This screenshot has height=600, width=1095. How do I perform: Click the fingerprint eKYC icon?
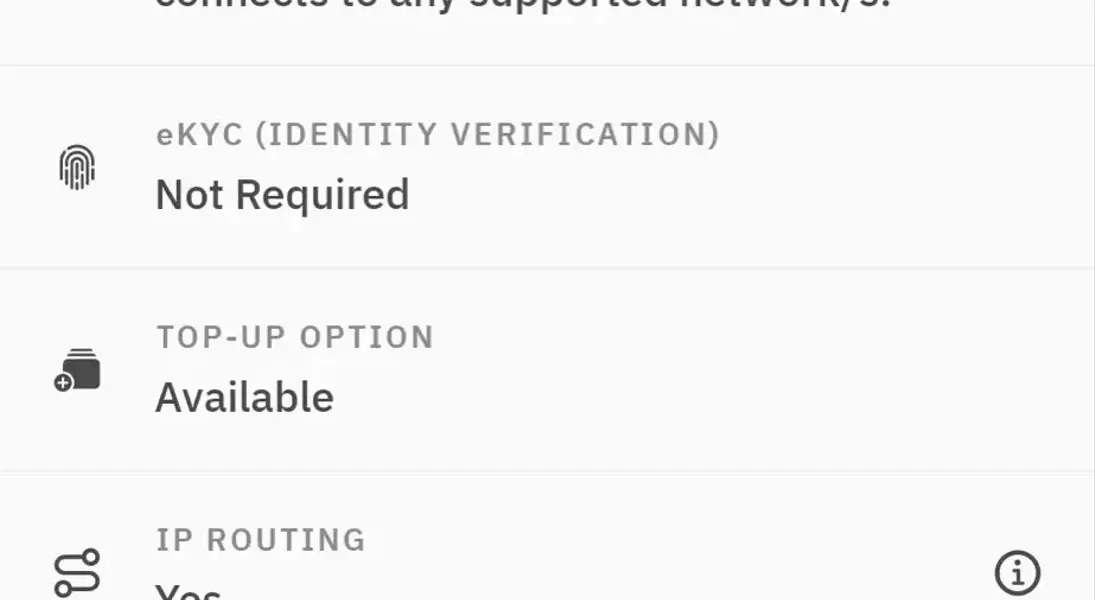tap(77, 167)
